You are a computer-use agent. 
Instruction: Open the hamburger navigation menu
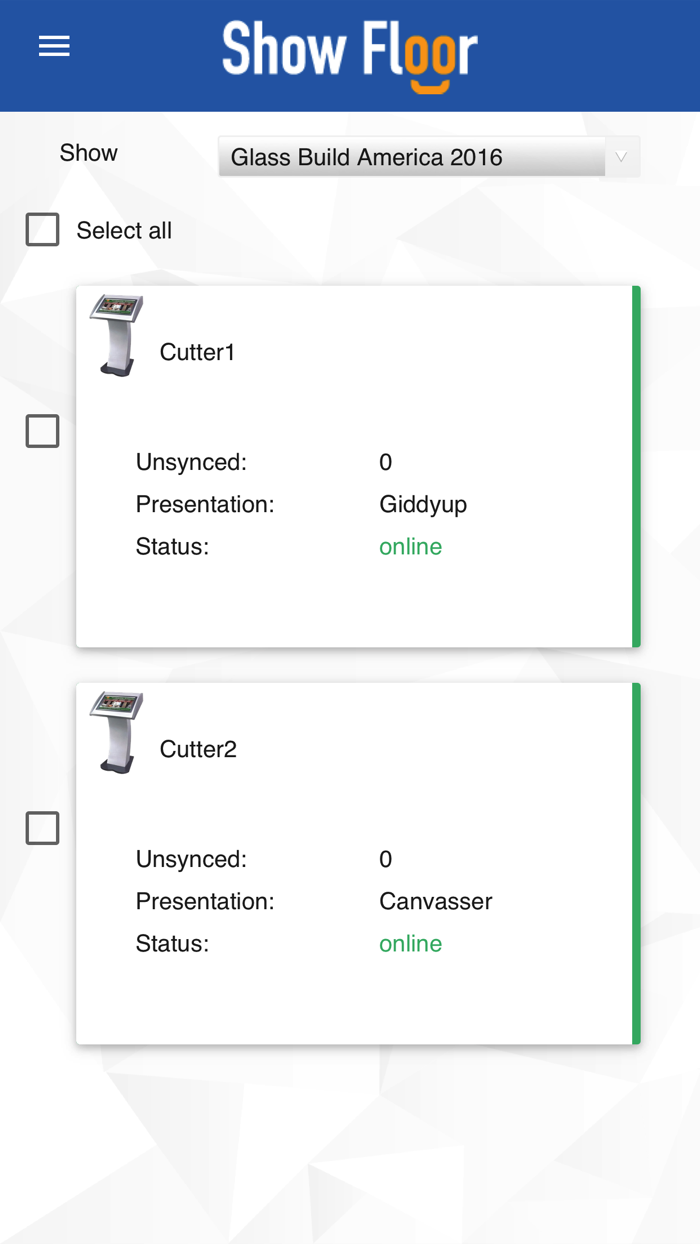pos(54,46)
